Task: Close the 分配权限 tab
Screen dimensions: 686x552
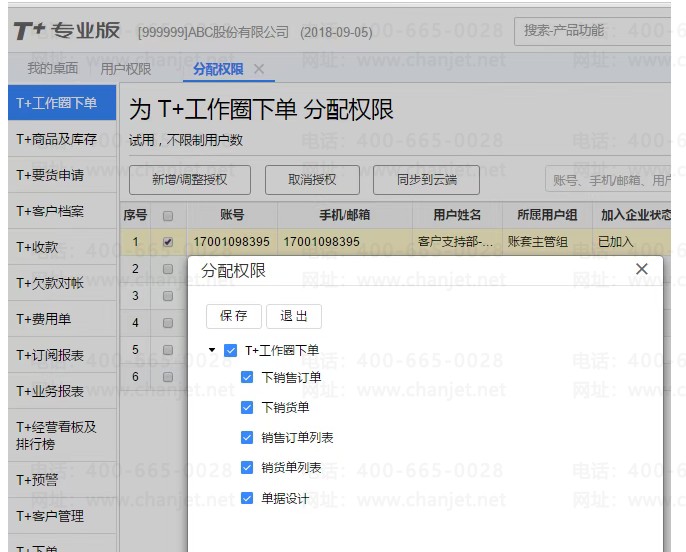Action: (259, 69)
